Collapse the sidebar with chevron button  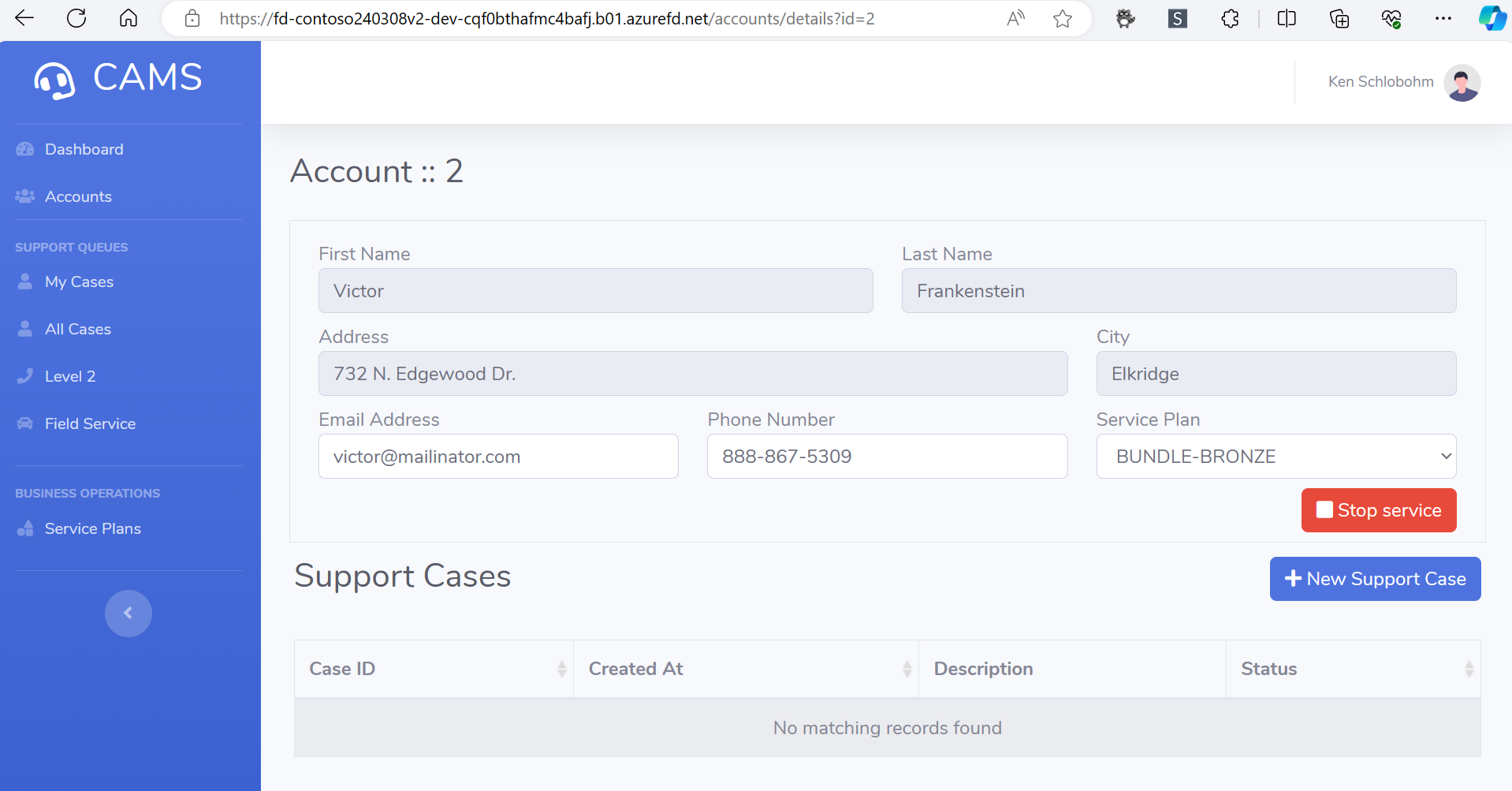128,614
